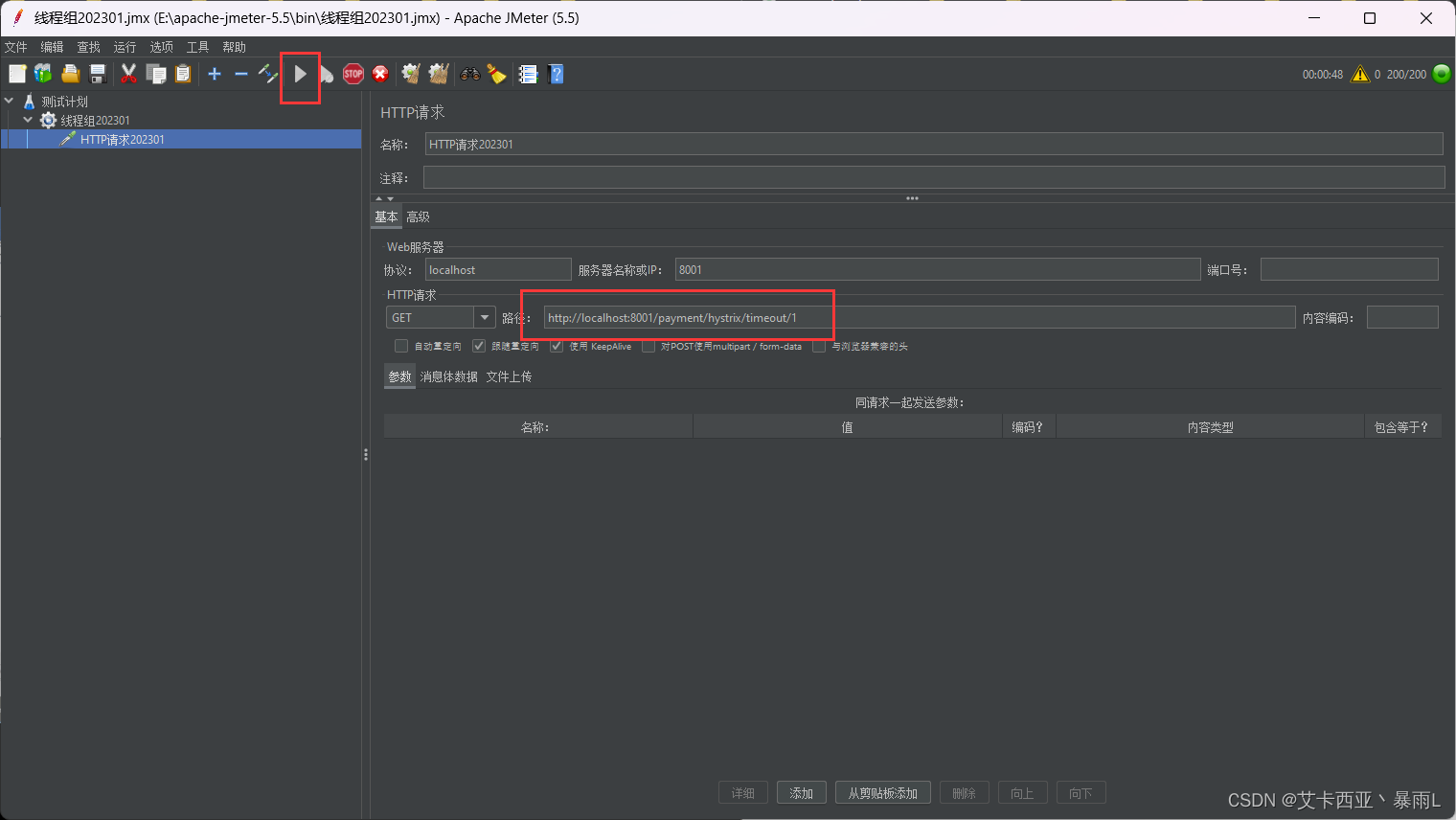Open the 编辑 menu
The width and height of the screenshot is (1456, 820).
click(52, 47)
